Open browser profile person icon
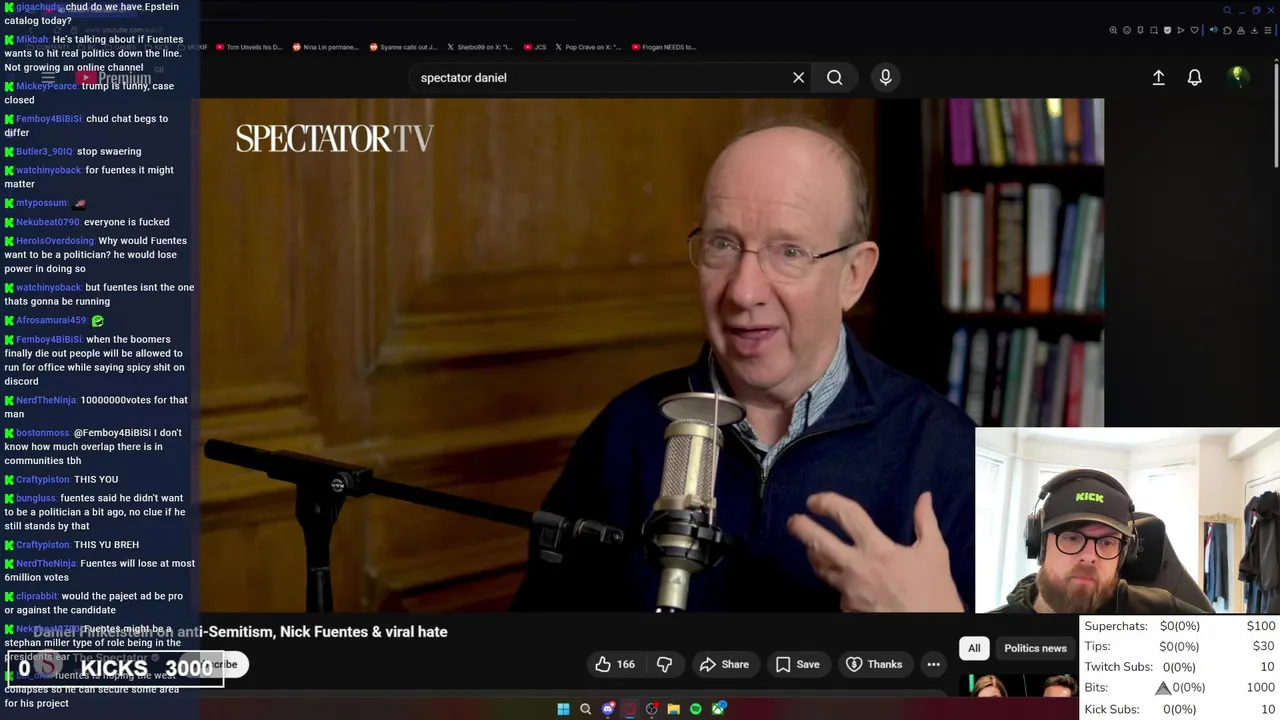 (1241, 30)
